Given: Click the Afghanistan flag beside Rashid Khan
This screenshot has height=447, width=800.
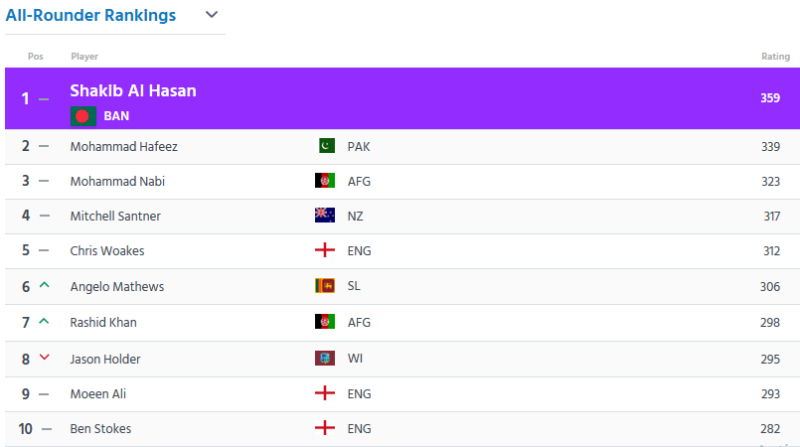Looking at the screenshot, I should (x=325, y=321).
